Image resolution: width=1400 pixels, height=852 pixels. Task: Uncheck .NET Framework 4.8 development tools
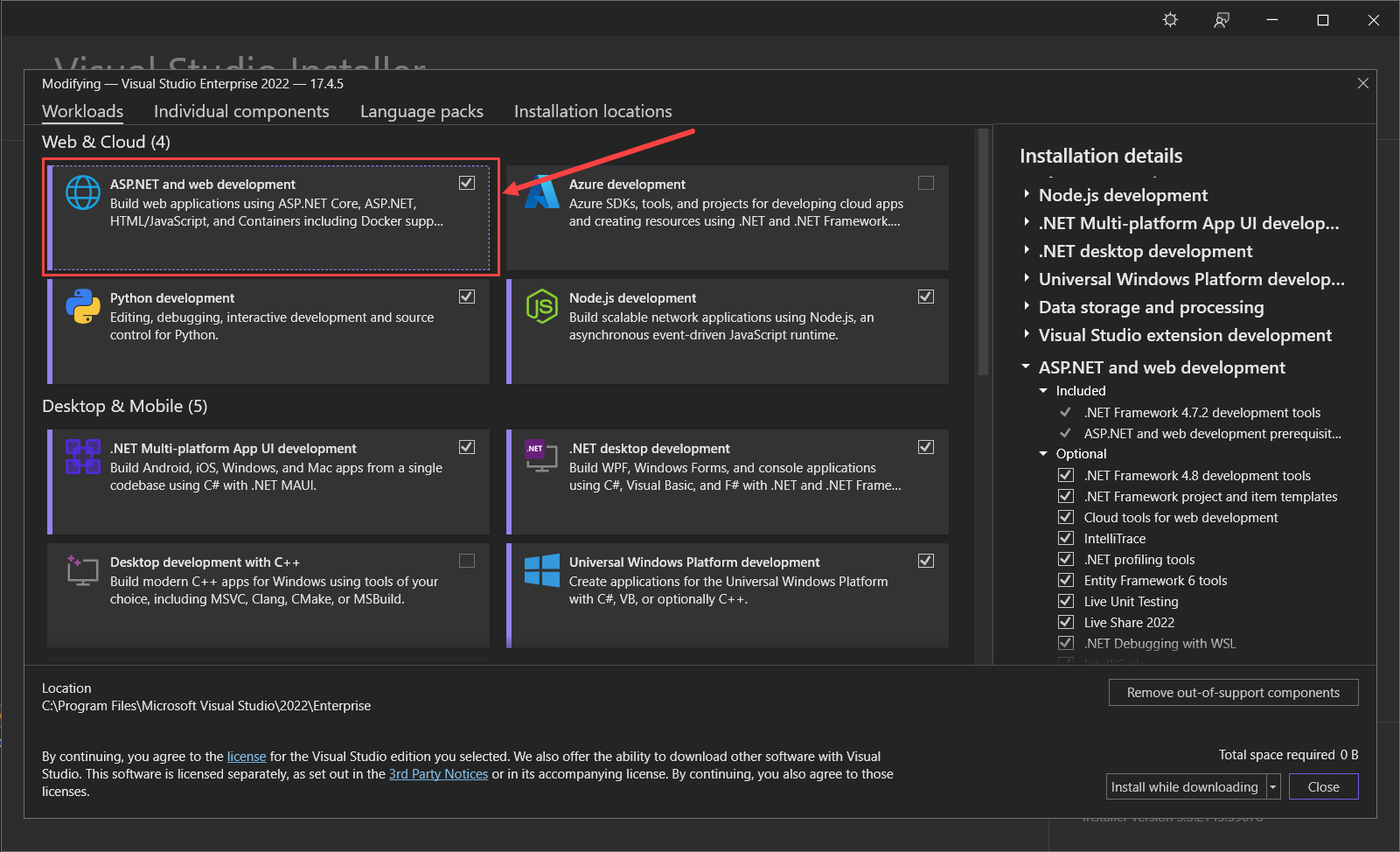point(1066,475)
